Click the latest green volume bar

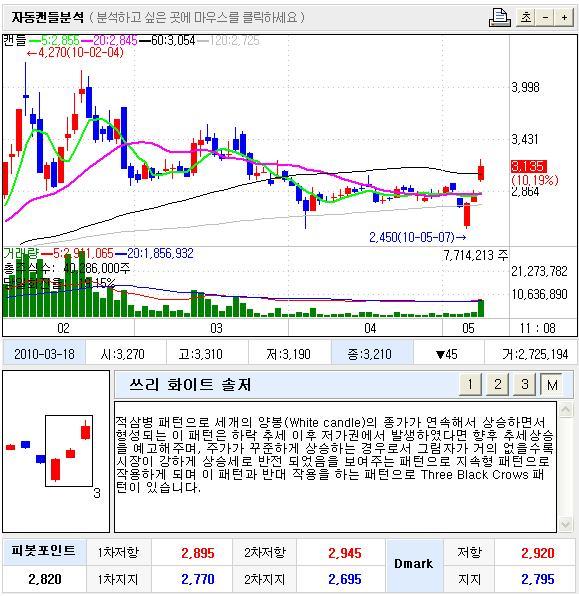coord(481,308)
